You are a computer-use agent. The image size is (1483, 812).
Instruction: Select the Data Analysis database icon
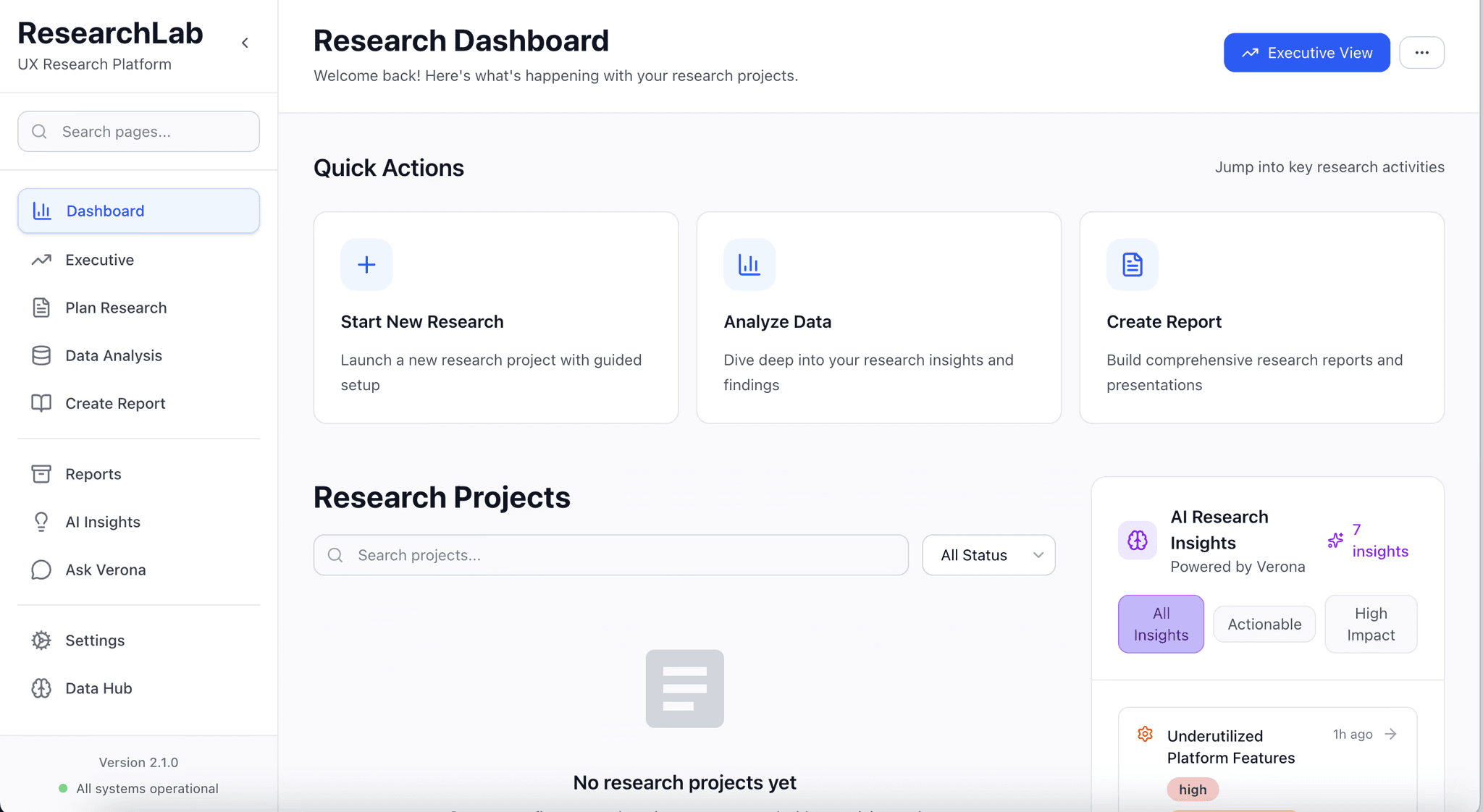(x=42, y=355)
